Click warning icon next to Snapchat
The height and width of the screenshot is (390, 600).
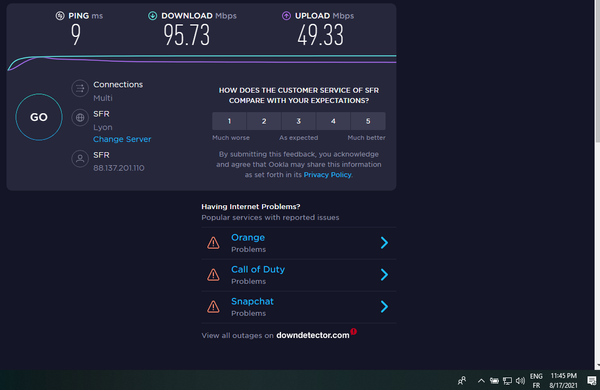click(213, 307)
